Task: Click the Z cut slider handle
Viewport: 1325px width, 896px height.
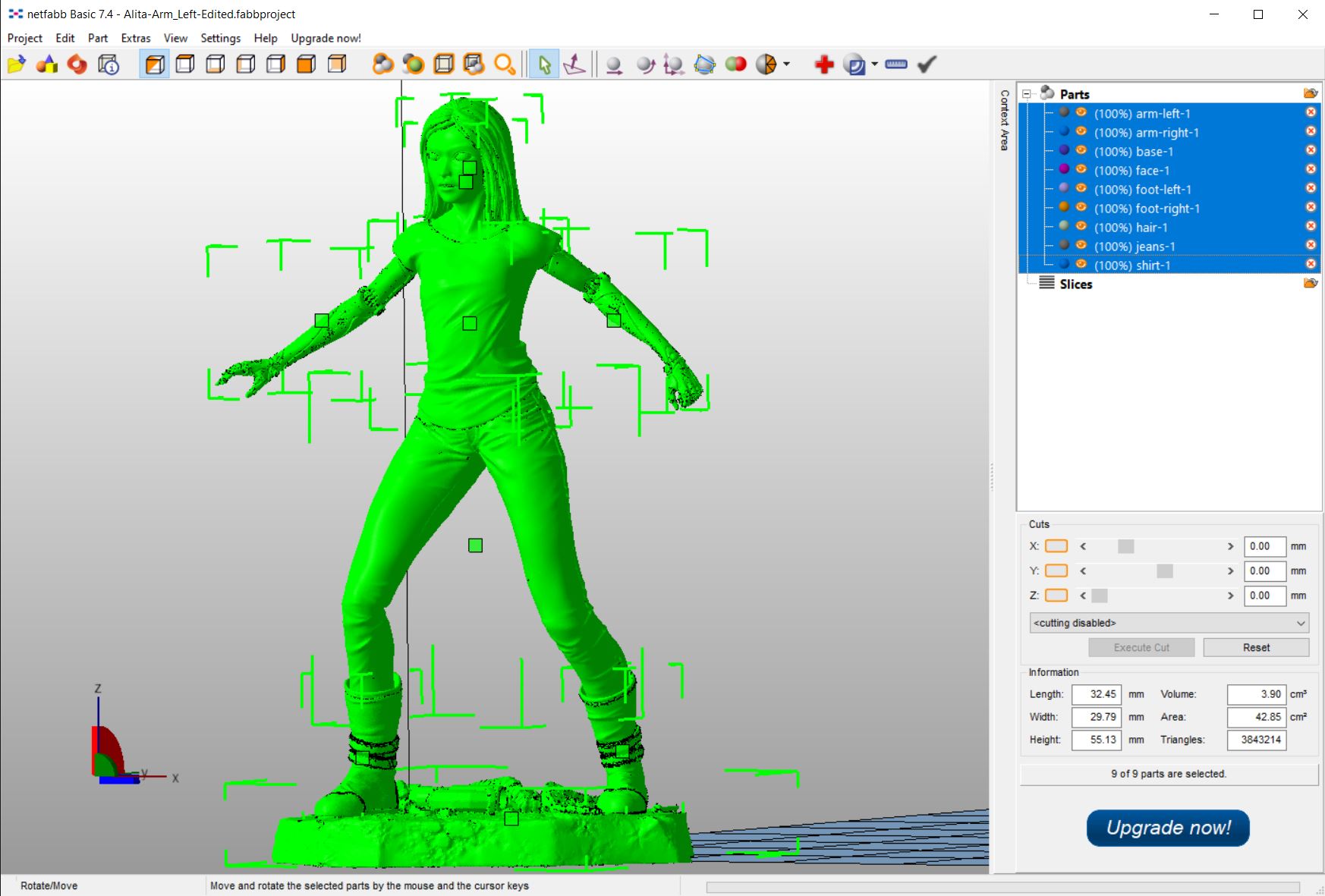Action: click(1100, 596)
